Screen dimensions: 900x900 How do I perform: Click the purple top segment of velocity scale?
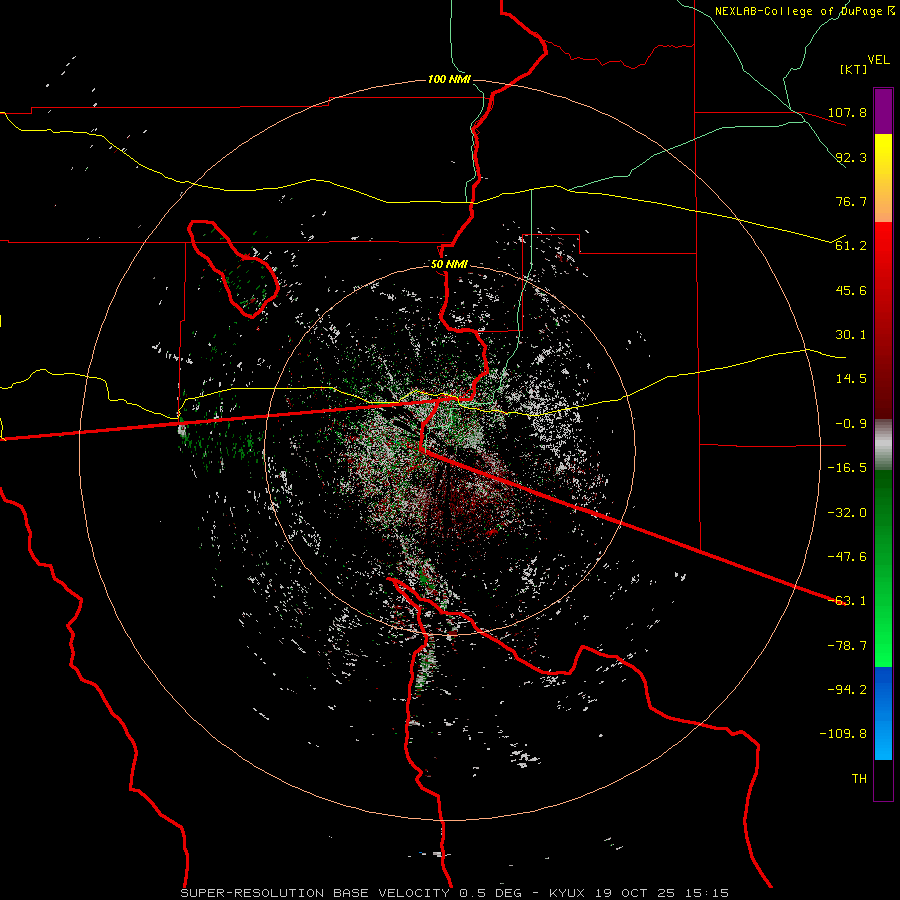click(x=883, y=111)
